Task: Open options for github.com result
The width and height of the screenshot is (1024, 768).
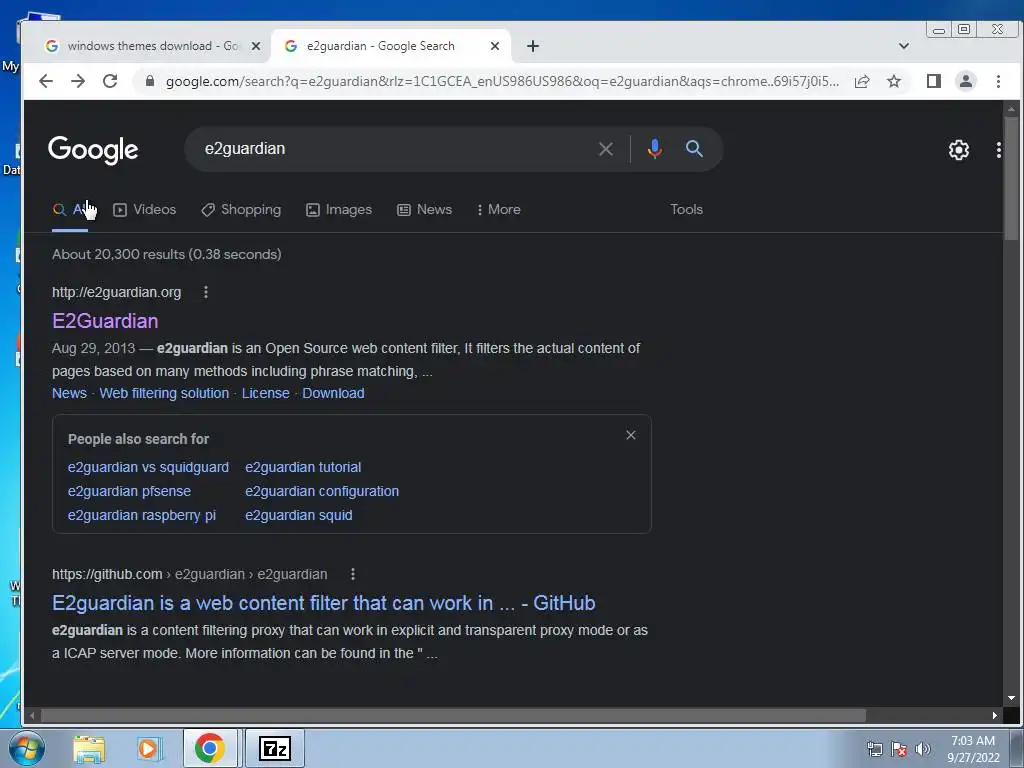Action: coord(353,574)
